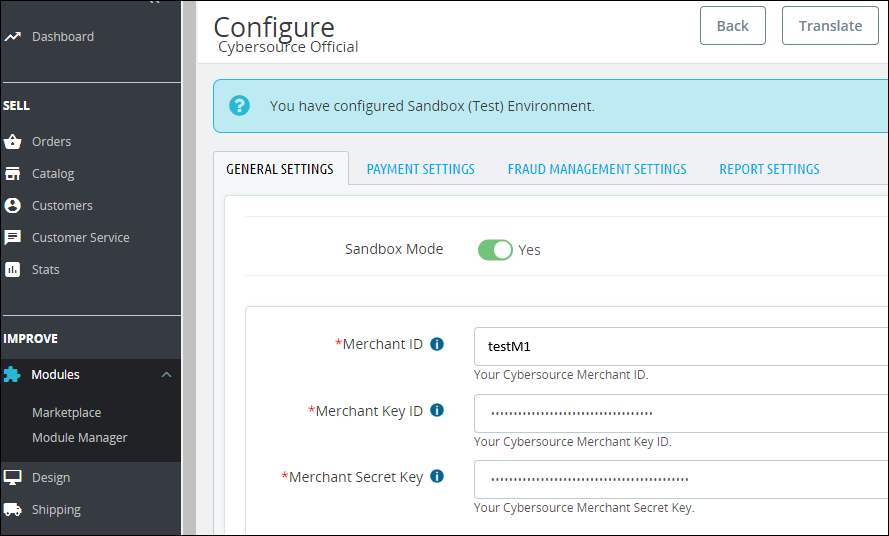This screenshot has width=889, height=536.
Task: Click 'Your Cybersource Merchant Key ID.' help text
Action: (573, 441)
